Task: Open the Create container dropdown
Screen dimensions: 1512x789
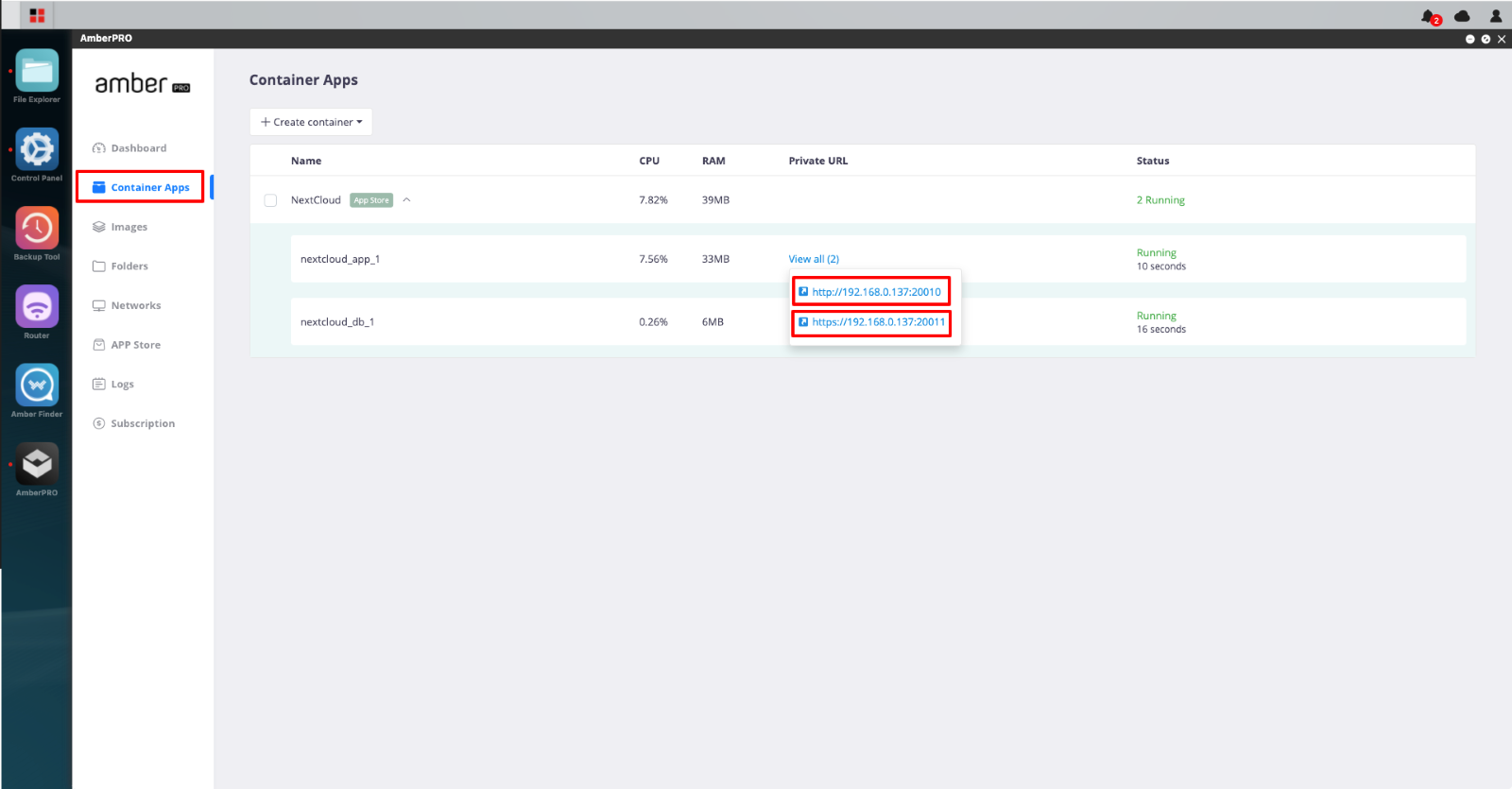Action: pyautogui.click(x=311, y=122)
